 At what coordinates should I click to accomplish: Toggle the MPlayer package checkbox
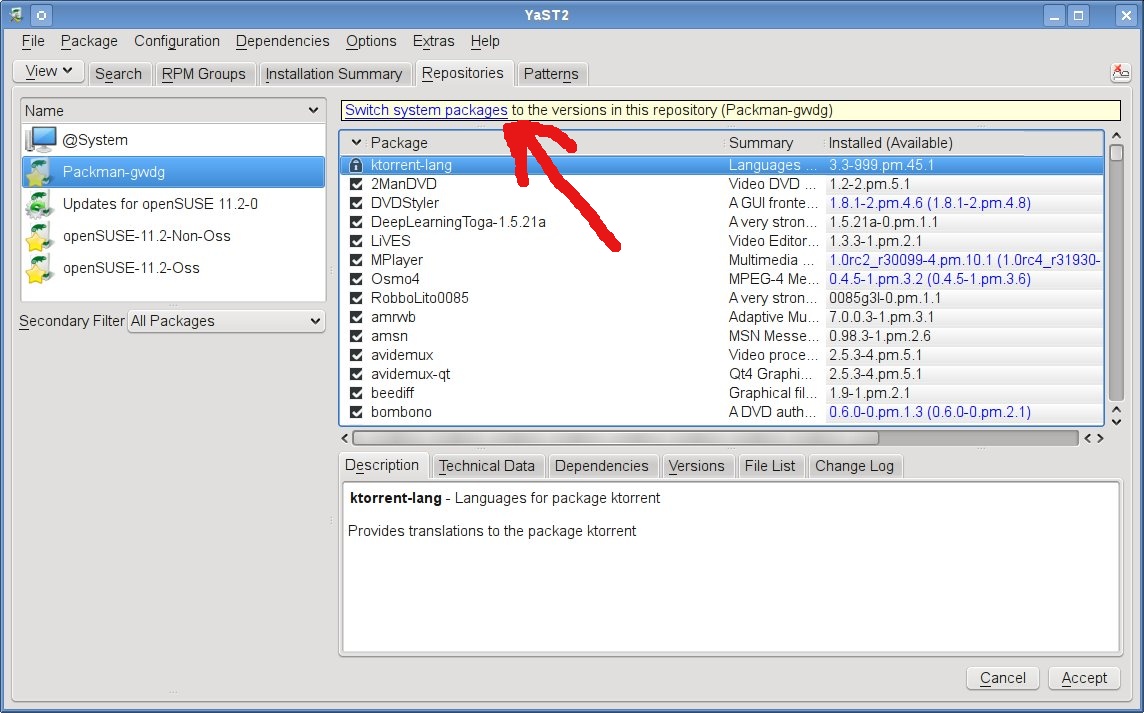(x=356, y=260)
